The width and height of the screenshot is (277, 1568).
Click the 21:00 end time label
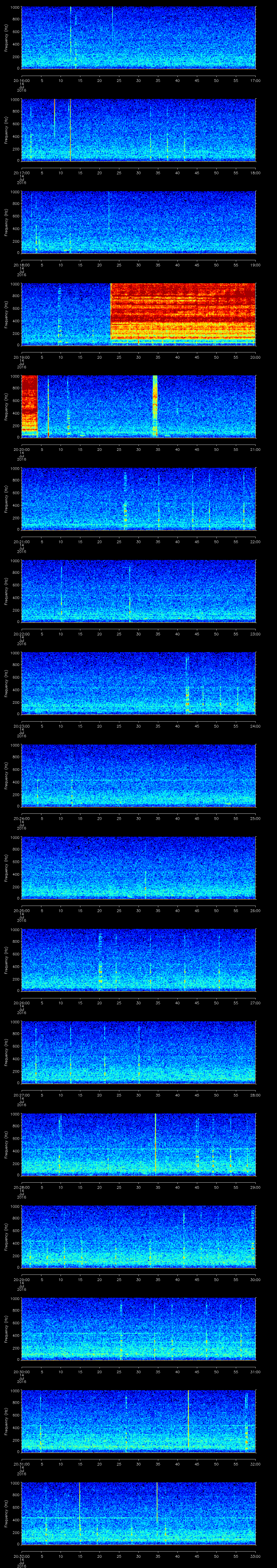coord(256,449)
